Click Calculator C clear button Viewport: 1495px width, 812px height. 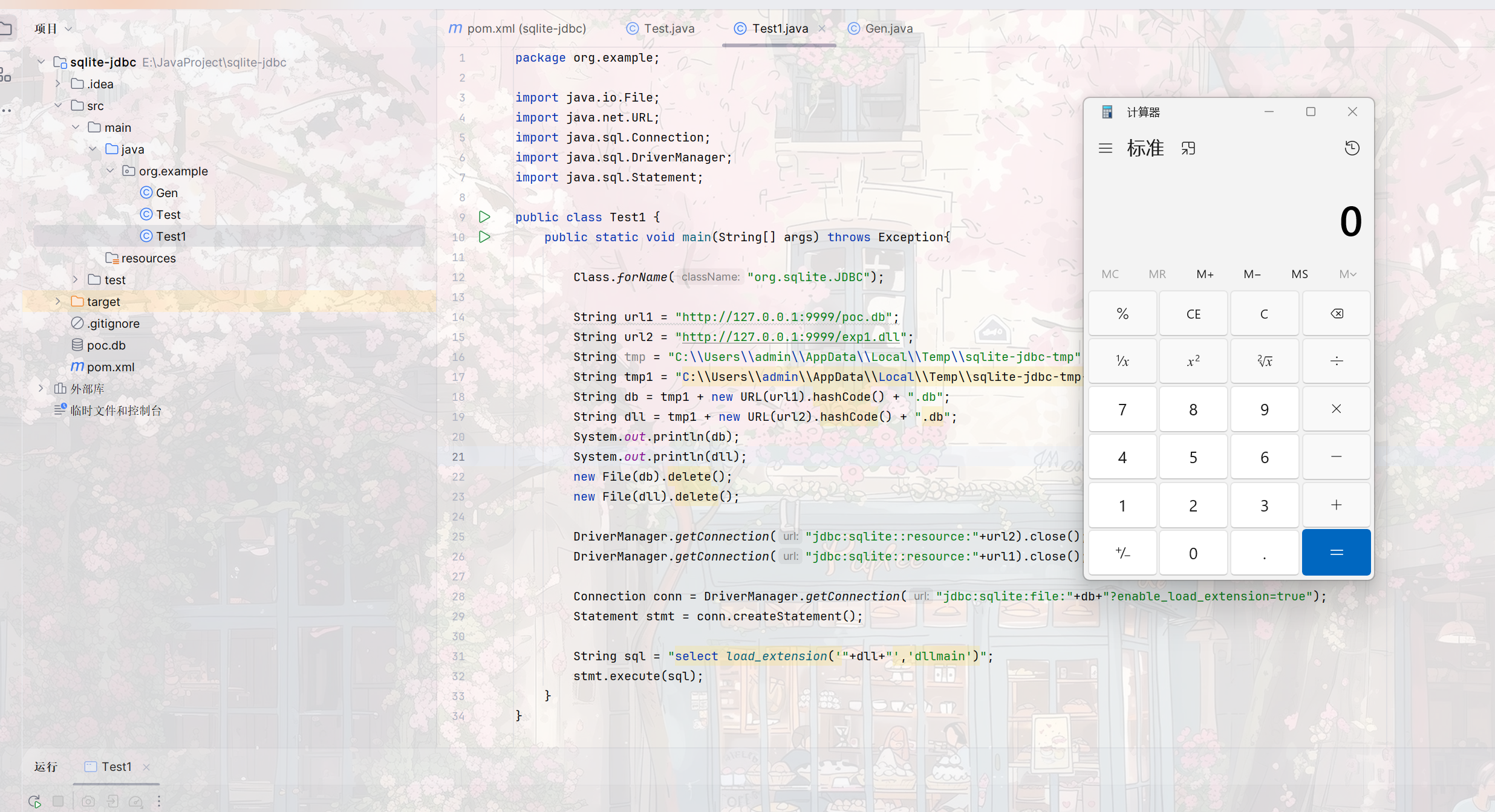click(x=1265, y=313)
